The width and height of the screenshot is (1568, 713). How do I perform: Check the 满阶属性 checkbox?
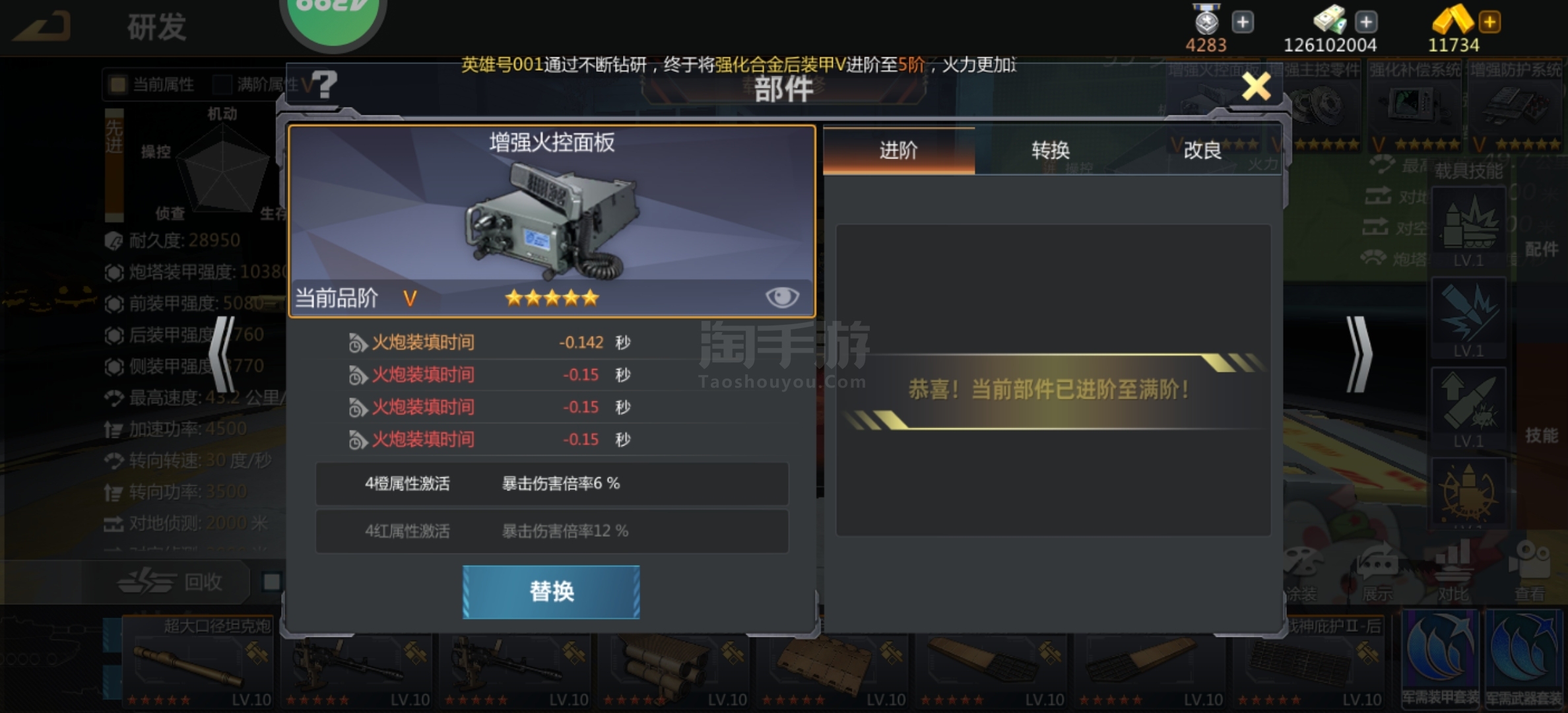(222, 84)
